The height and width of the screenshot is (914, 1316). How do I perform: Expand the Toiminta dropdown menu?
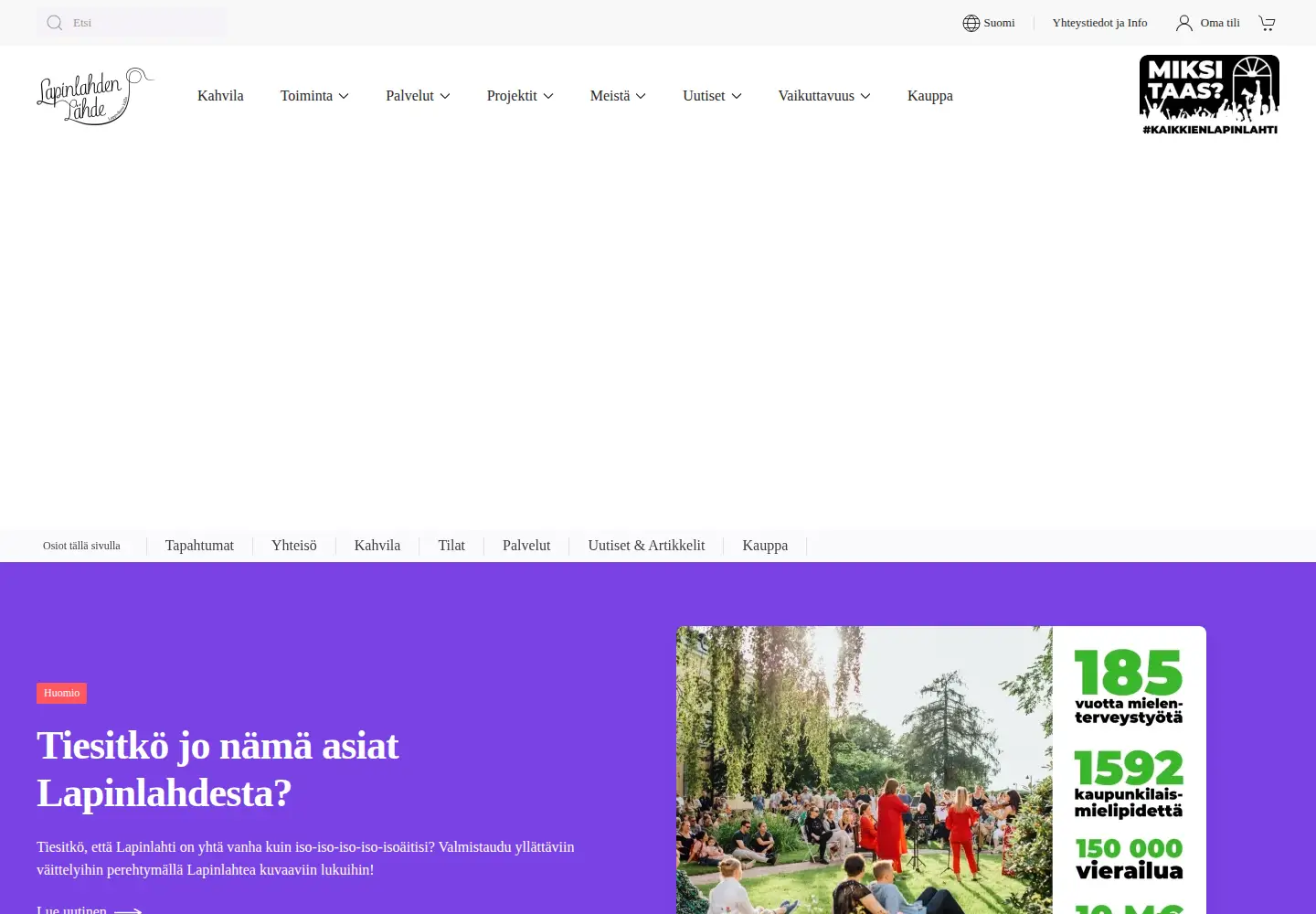pyautogui.click(x=314, y=95)
